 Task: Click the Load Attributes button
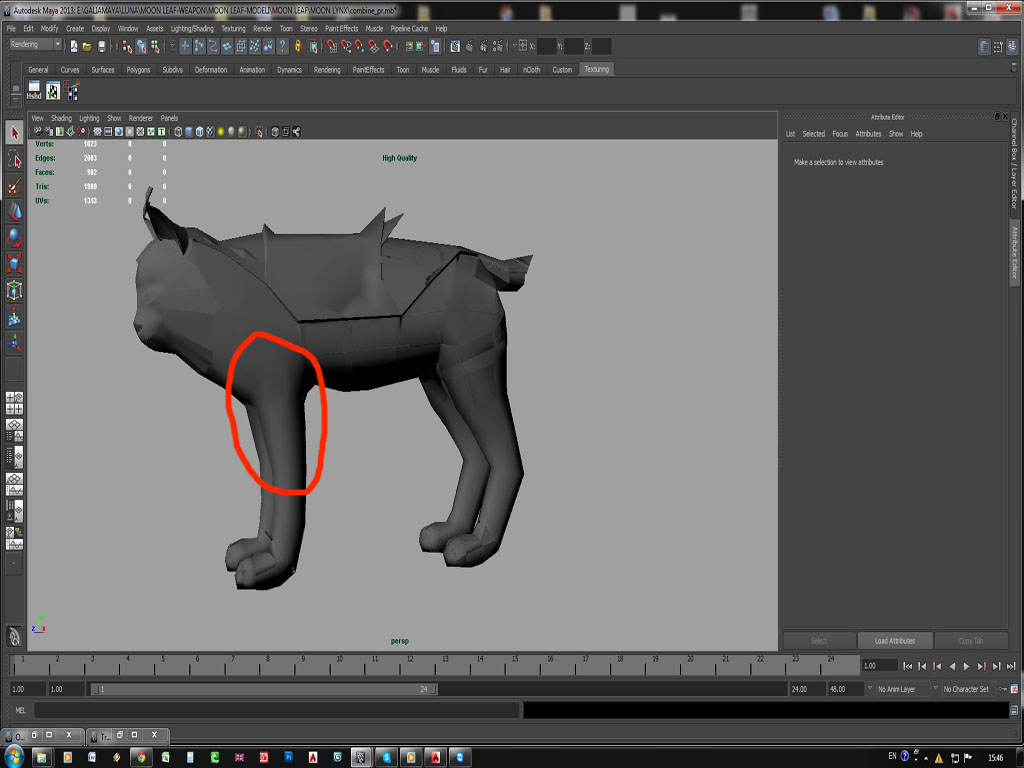[894, 640]
